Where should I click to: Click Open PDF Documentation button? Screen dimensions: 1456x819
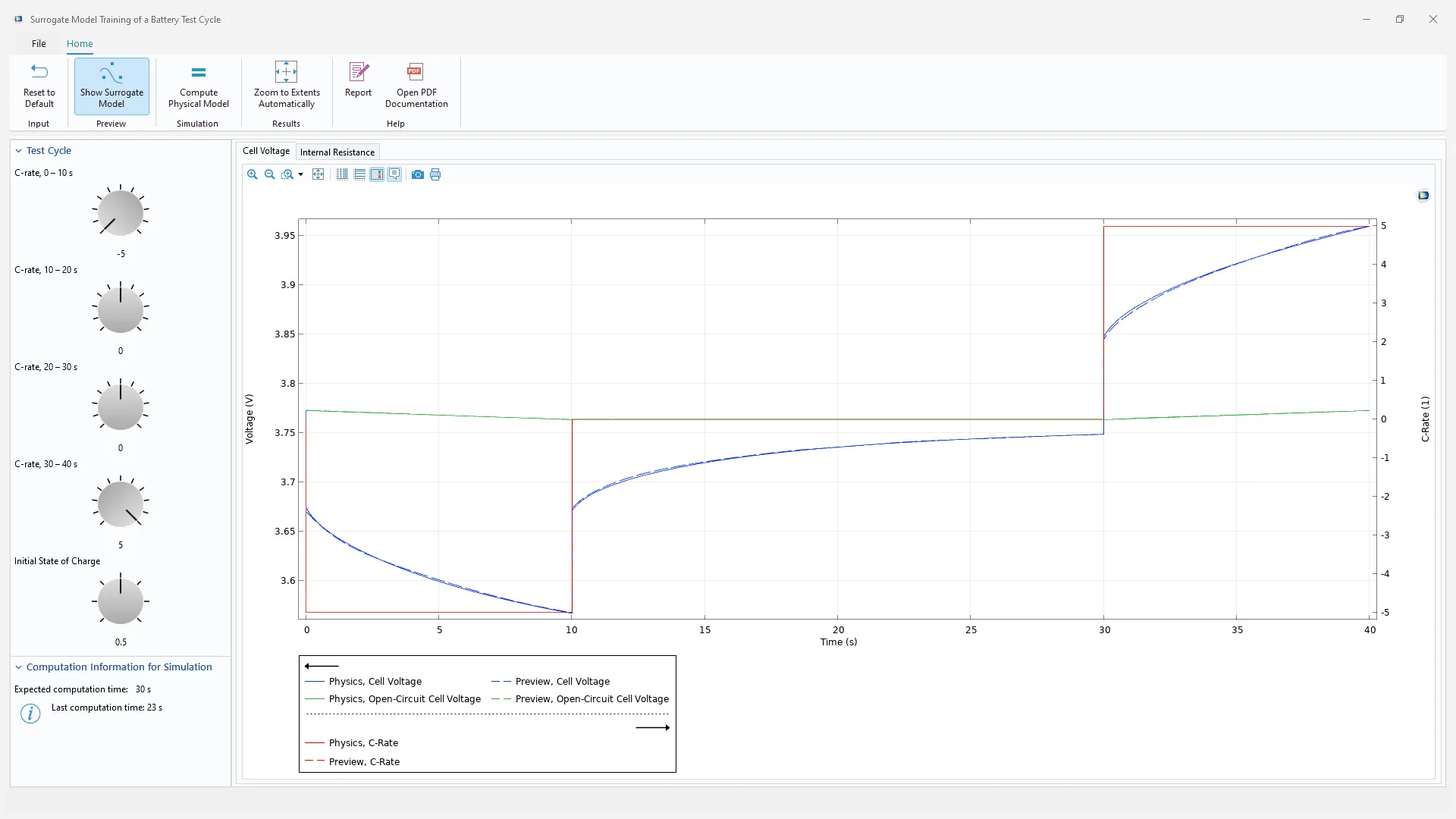(x=416, y=86)
